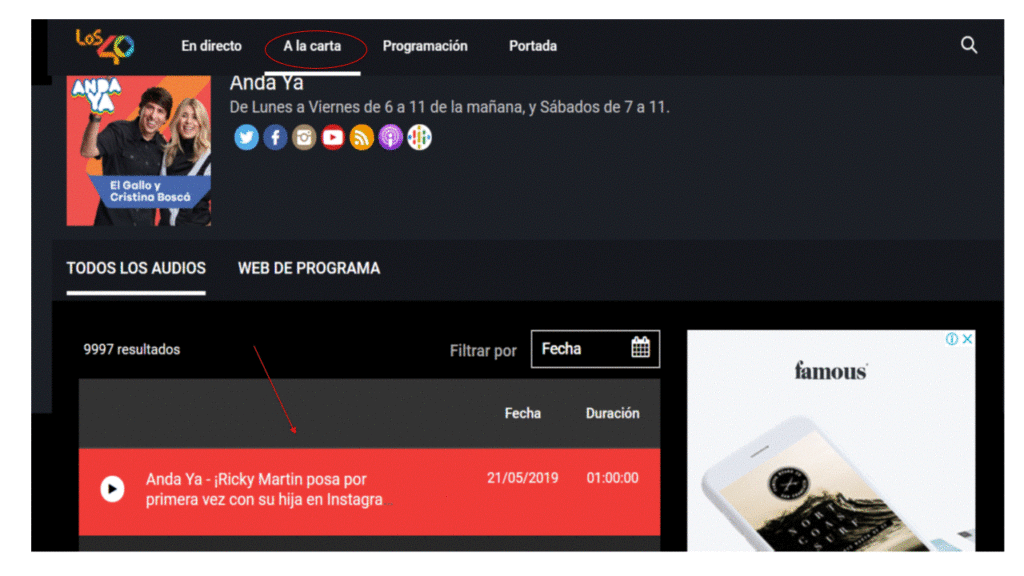Click the Anda Ya program title

tap(266, 83)
